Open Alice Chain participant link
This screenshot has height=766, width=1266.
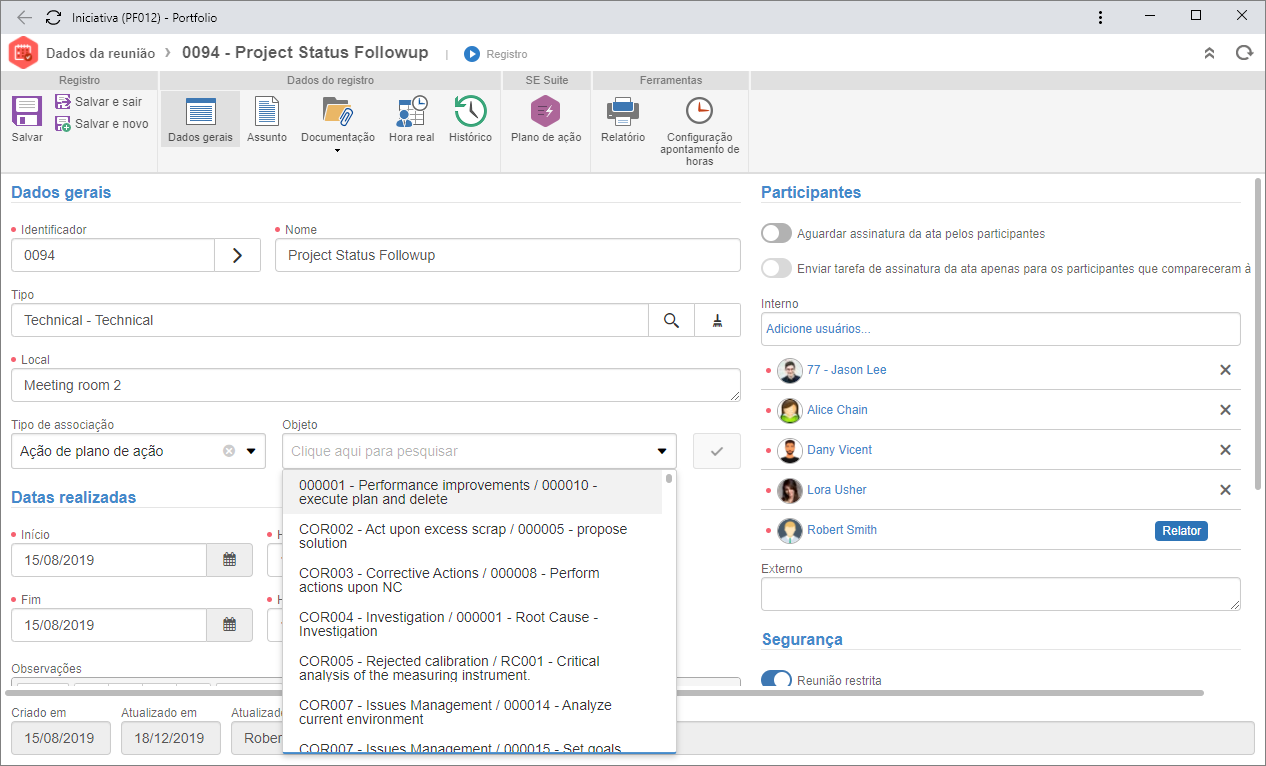click(x=837, y=410)
